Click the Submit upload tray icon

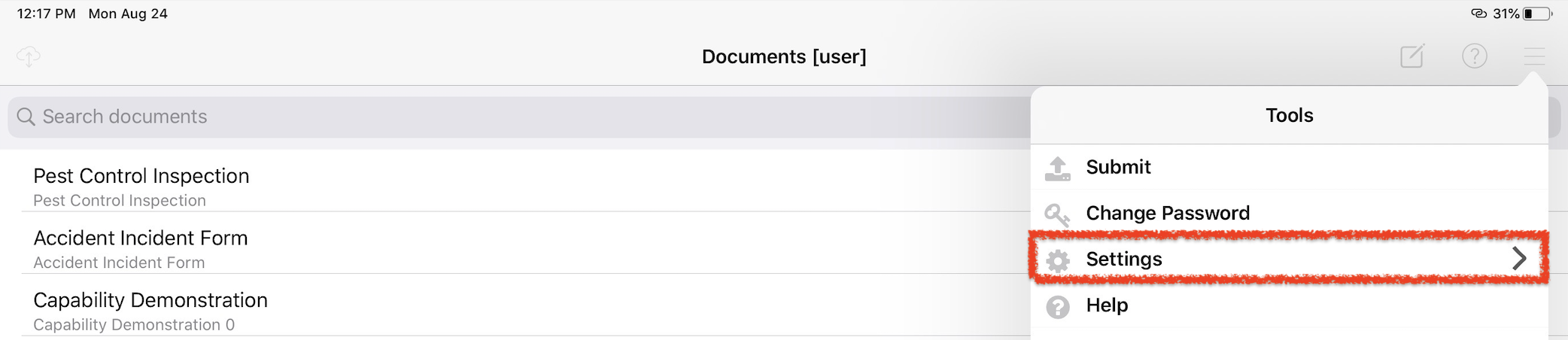[1057, 168]
